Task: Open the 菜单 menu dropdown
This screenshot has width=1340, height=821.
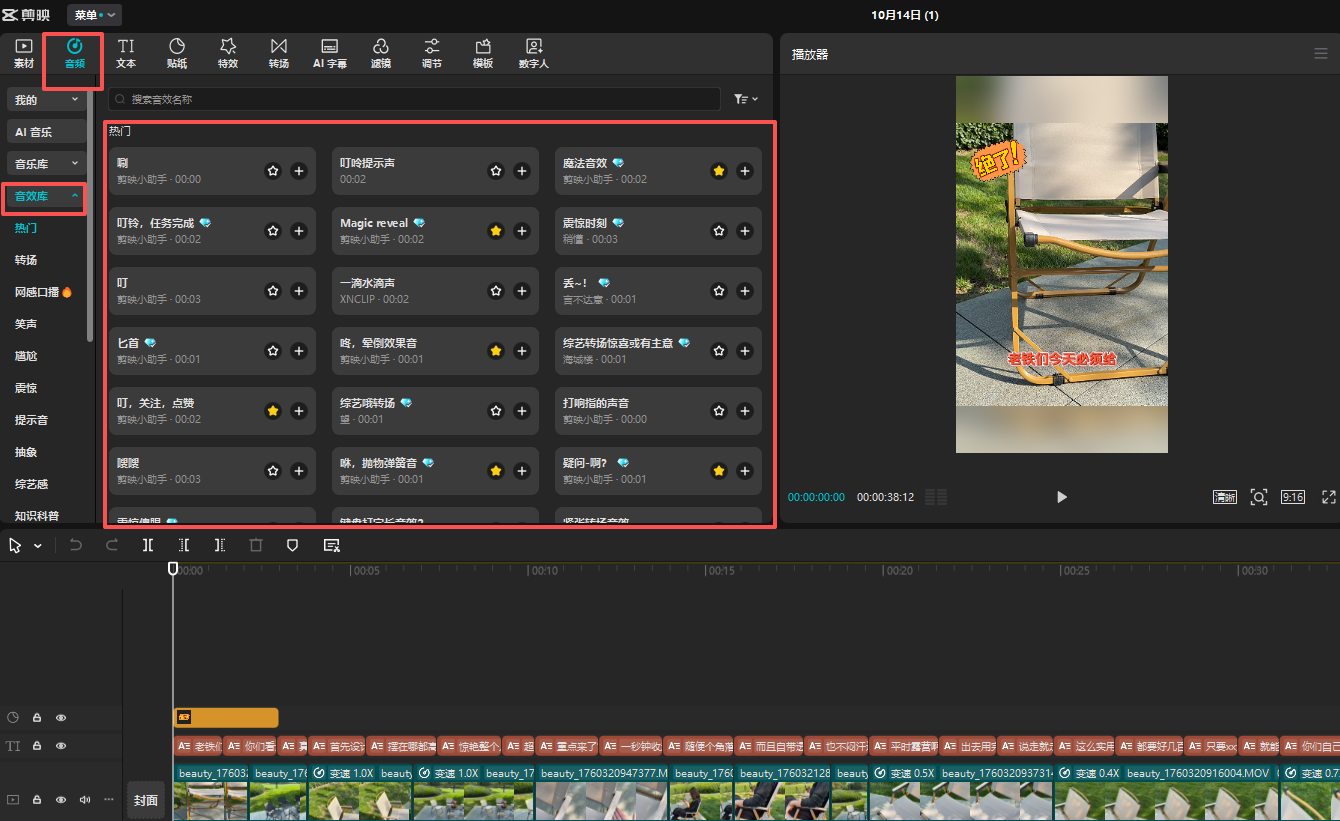Action: pos(94,15)
